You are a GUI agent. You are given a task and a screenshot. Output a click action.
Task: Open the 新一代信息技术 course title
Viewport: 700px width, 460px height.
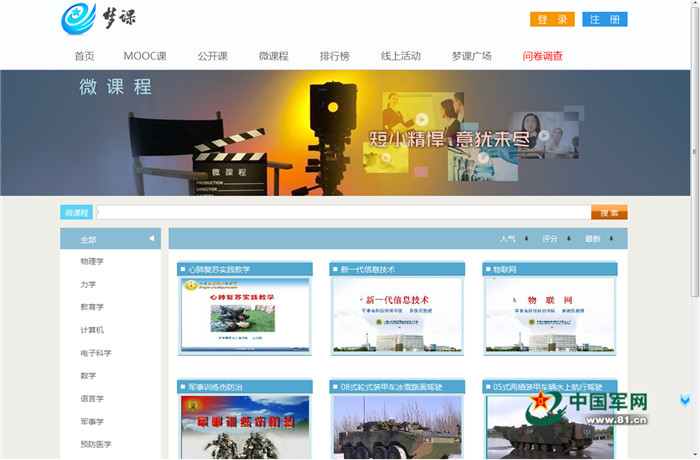[367, 269]
